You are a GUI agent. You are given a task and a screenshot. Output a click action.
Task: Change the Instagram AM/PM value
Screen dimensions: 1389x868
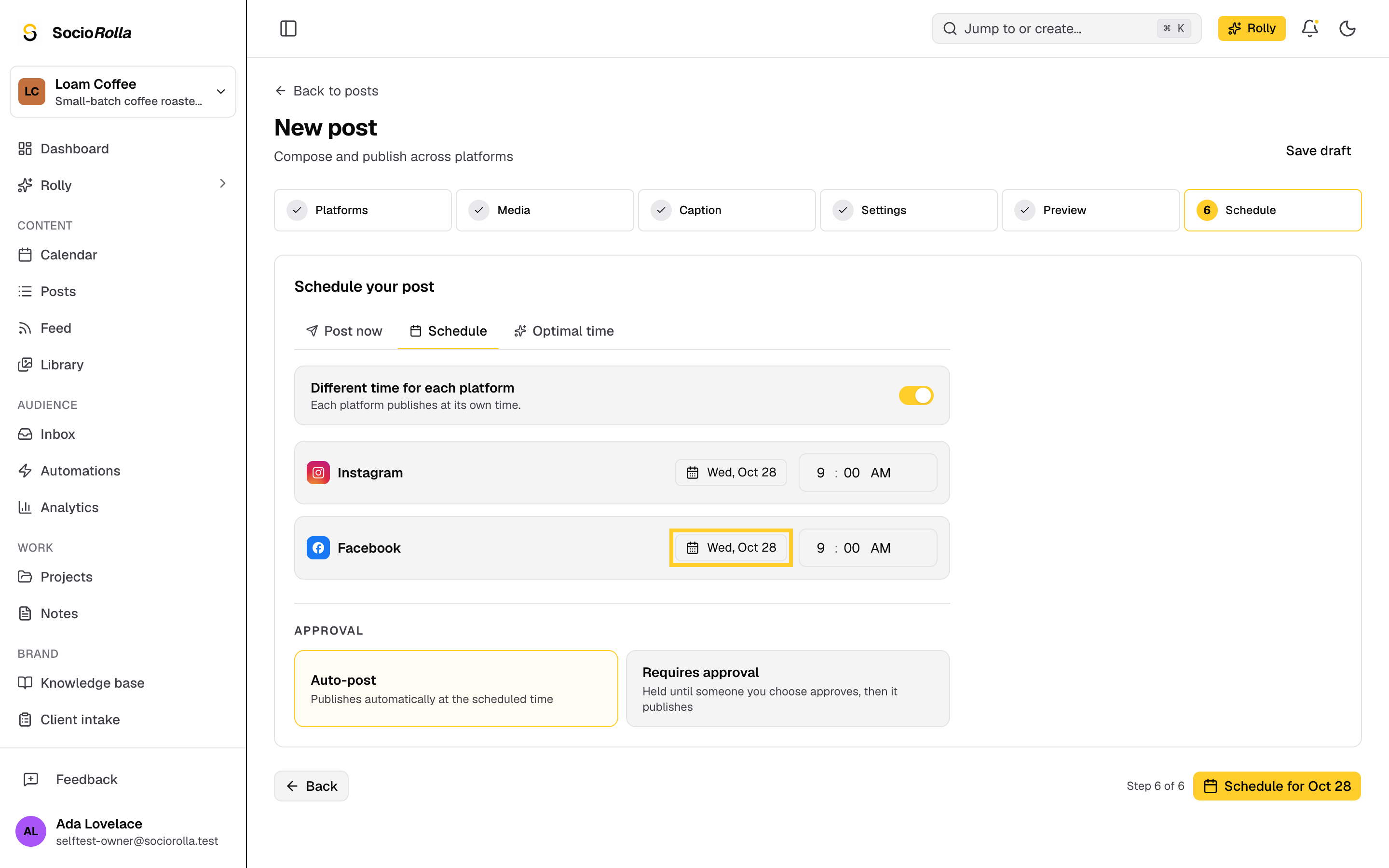tap(881, 473)
